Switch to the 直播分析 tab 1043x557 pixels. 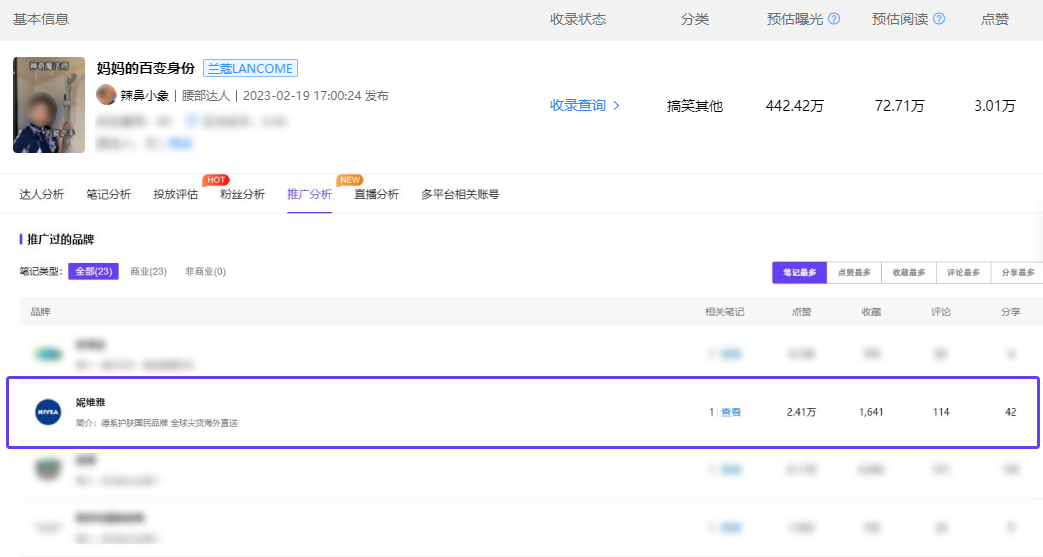click(x=376, y=194)
